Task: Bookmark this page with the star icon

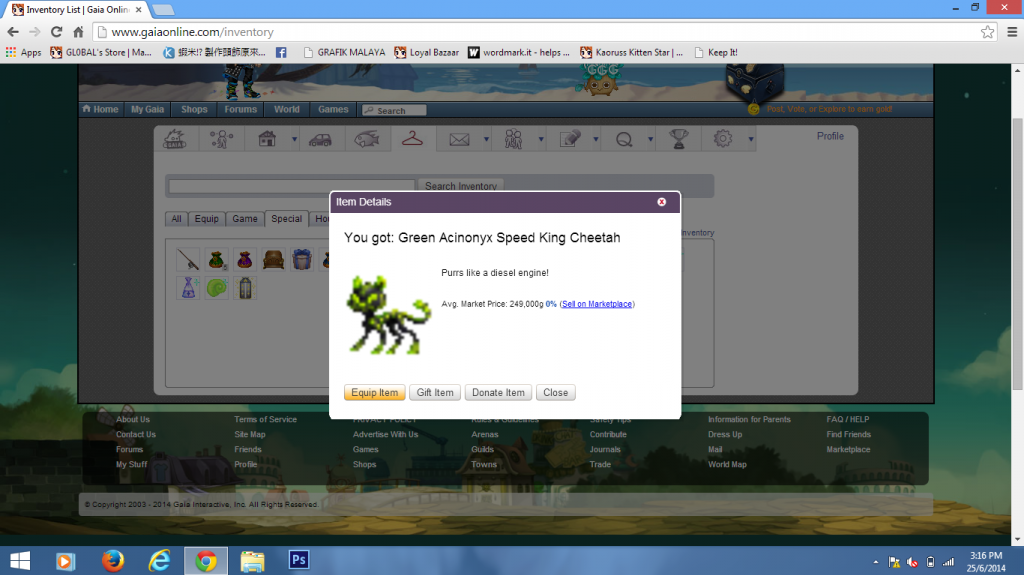Action: (987, 32)
